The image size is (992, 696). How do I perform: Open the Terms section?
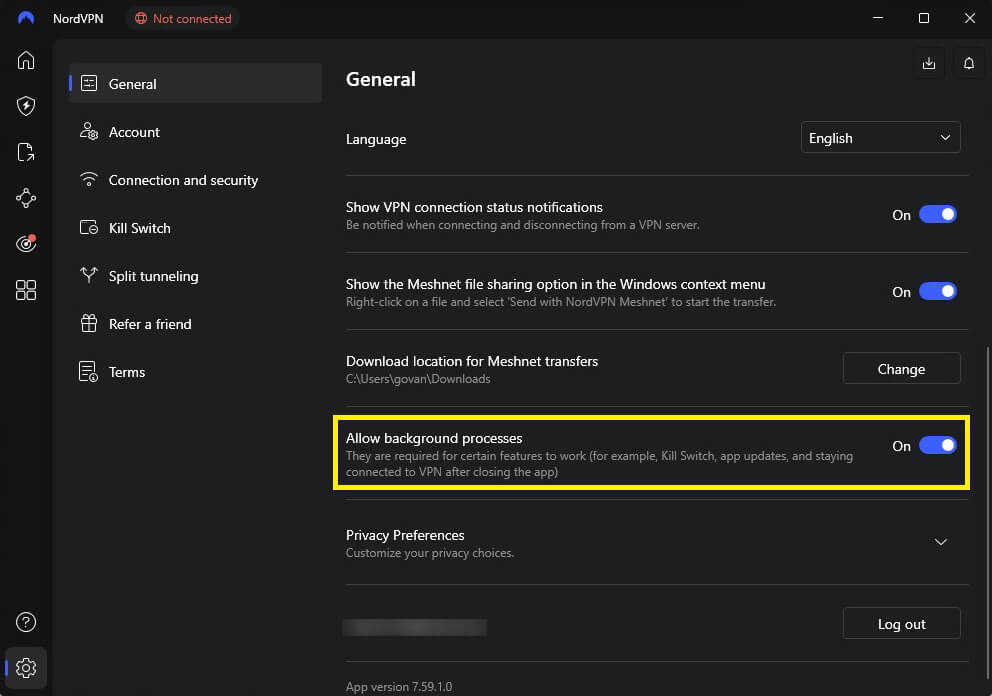pos(195,372)
